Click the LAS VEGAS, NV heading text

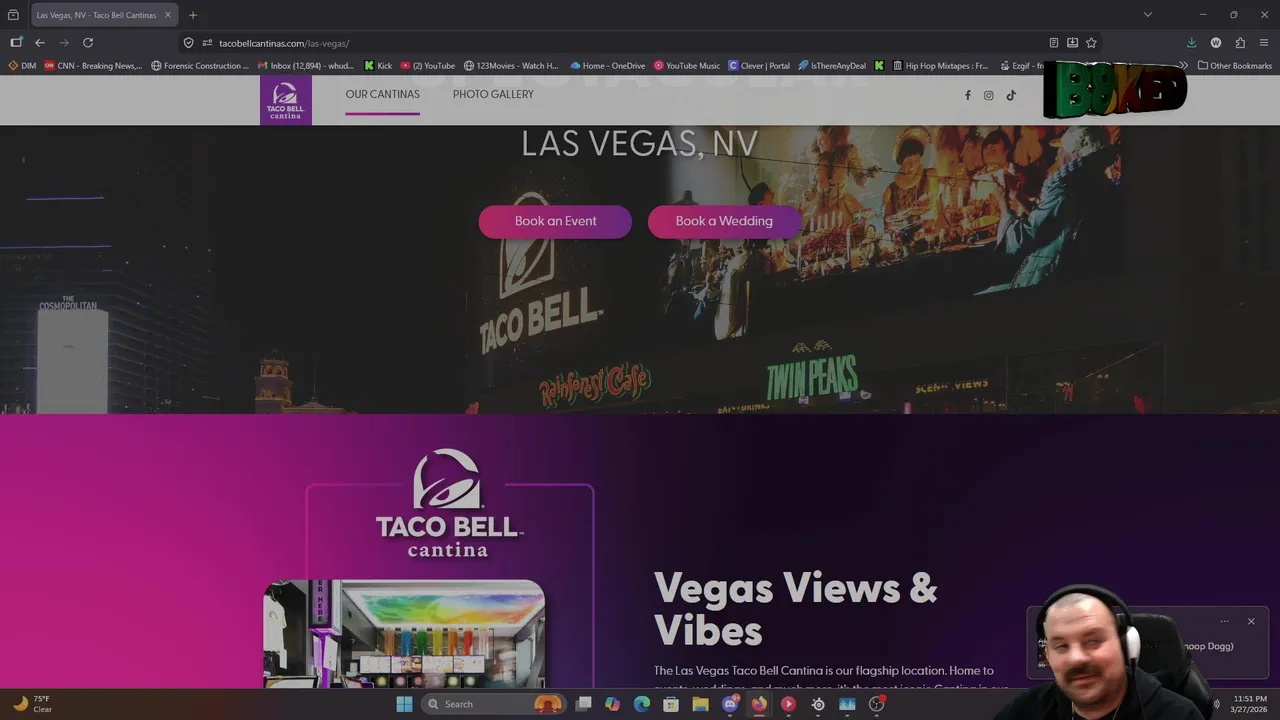[639, 143]
